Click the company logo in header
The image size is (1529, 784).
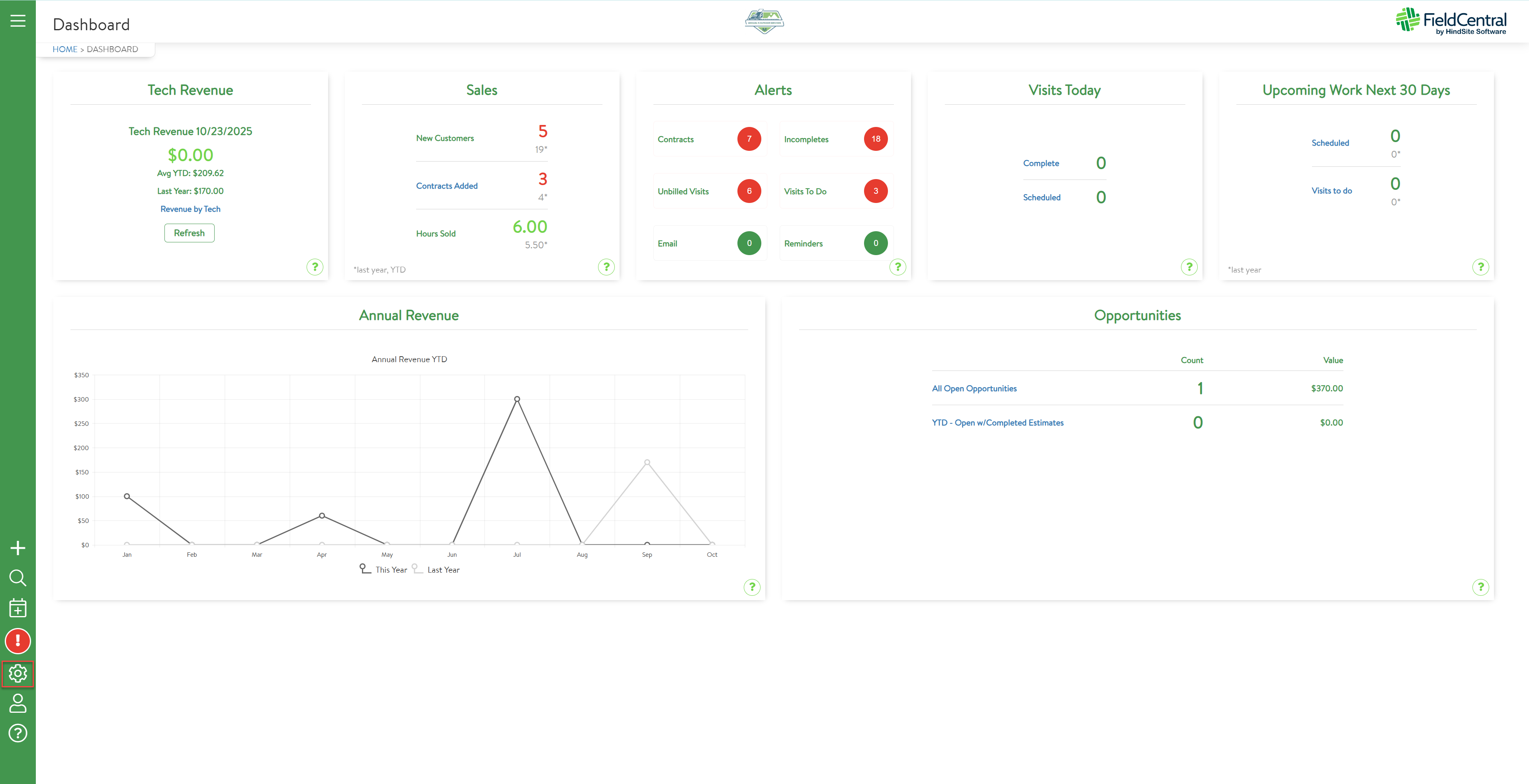[x=764, y=21]
